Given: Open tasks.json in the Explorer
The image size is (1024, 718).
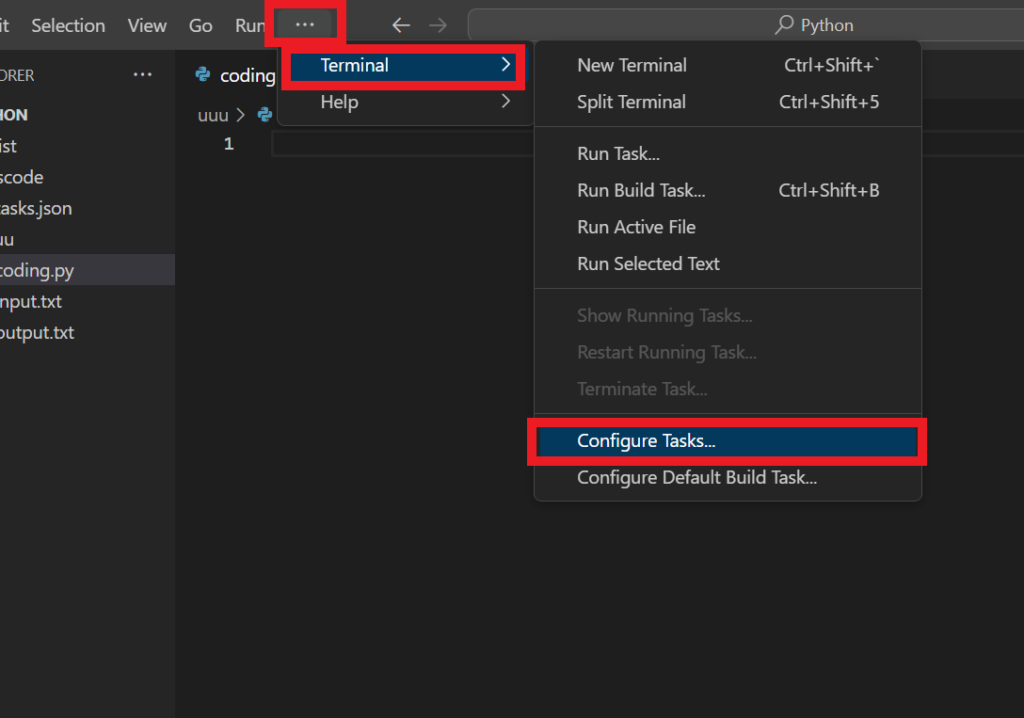Looking at the screenshot, I should pos(35,208).
